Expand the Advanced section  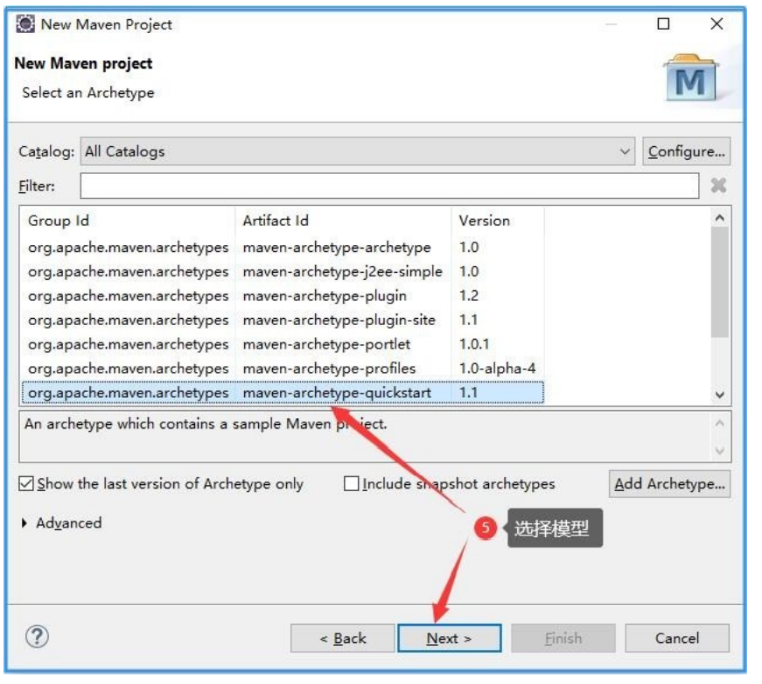click(x=24, y=523)
